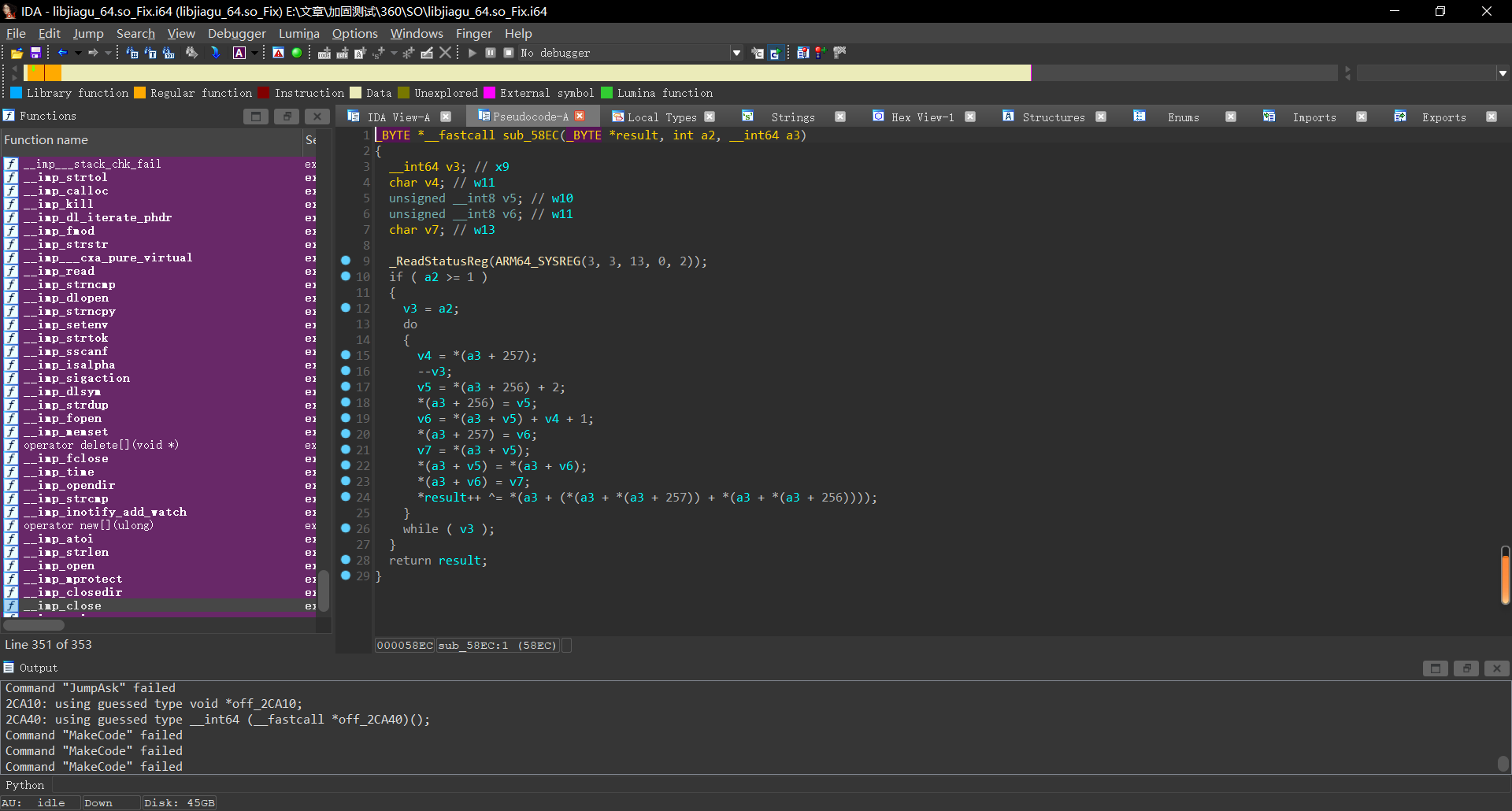Sort by the Function name column header
Image resolution: width=1512 pixels, height=811 pixels.
tap(151, 140)
